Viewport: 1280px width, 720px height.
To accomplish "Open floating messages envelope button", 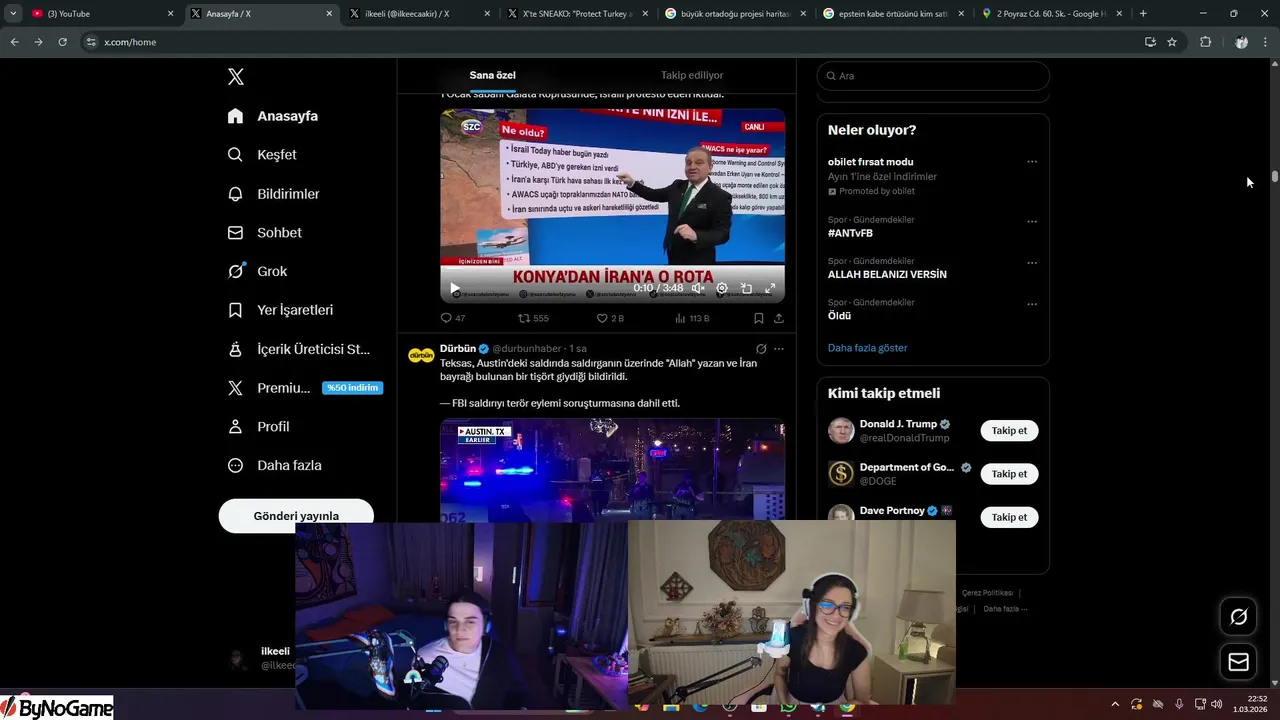I will pyautogui.click(x=1239, y=662).
